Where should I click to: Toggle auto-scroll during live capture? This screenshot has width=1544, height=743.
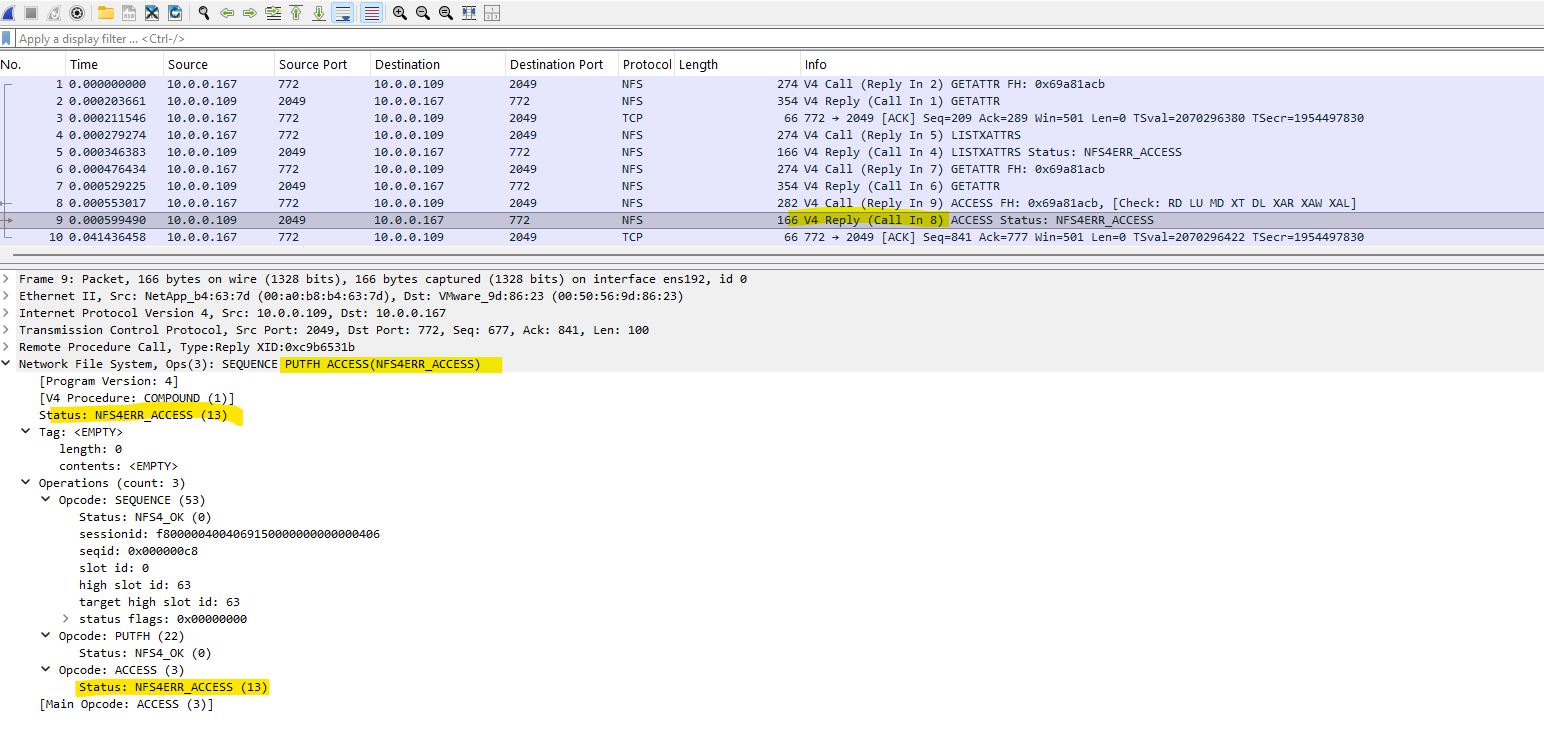(343, 13)
